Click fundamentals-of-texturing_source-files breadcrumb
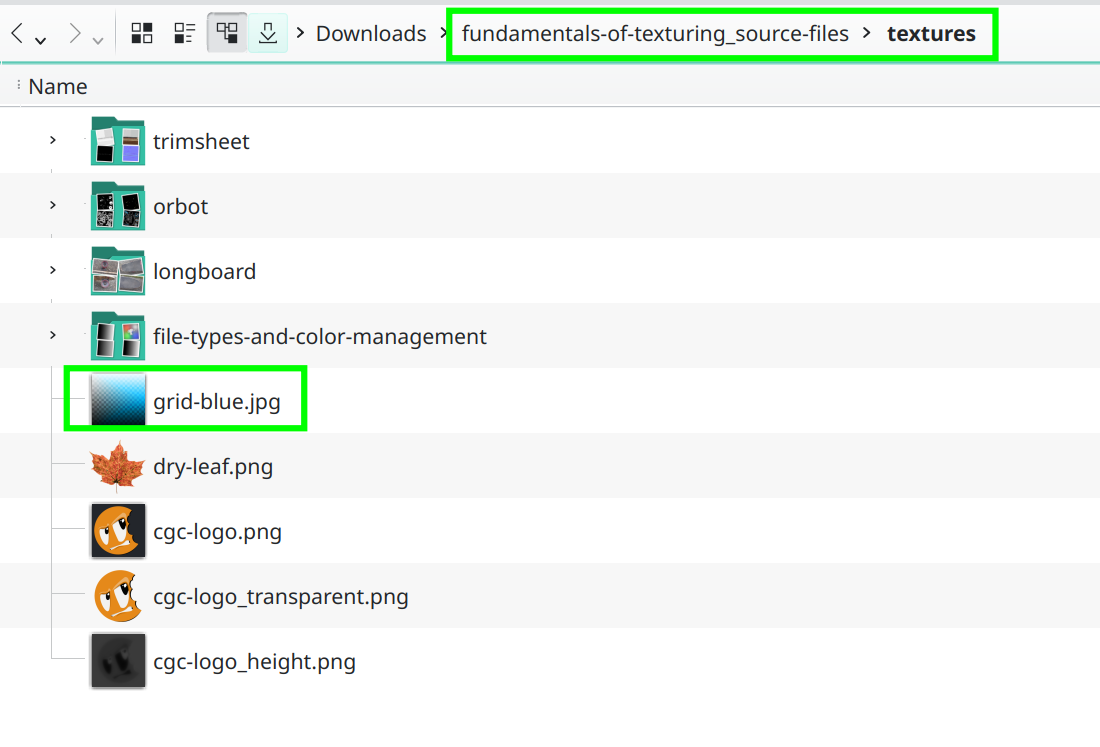The height and width of the screenshot is (747, 1100). pos(655,34)
